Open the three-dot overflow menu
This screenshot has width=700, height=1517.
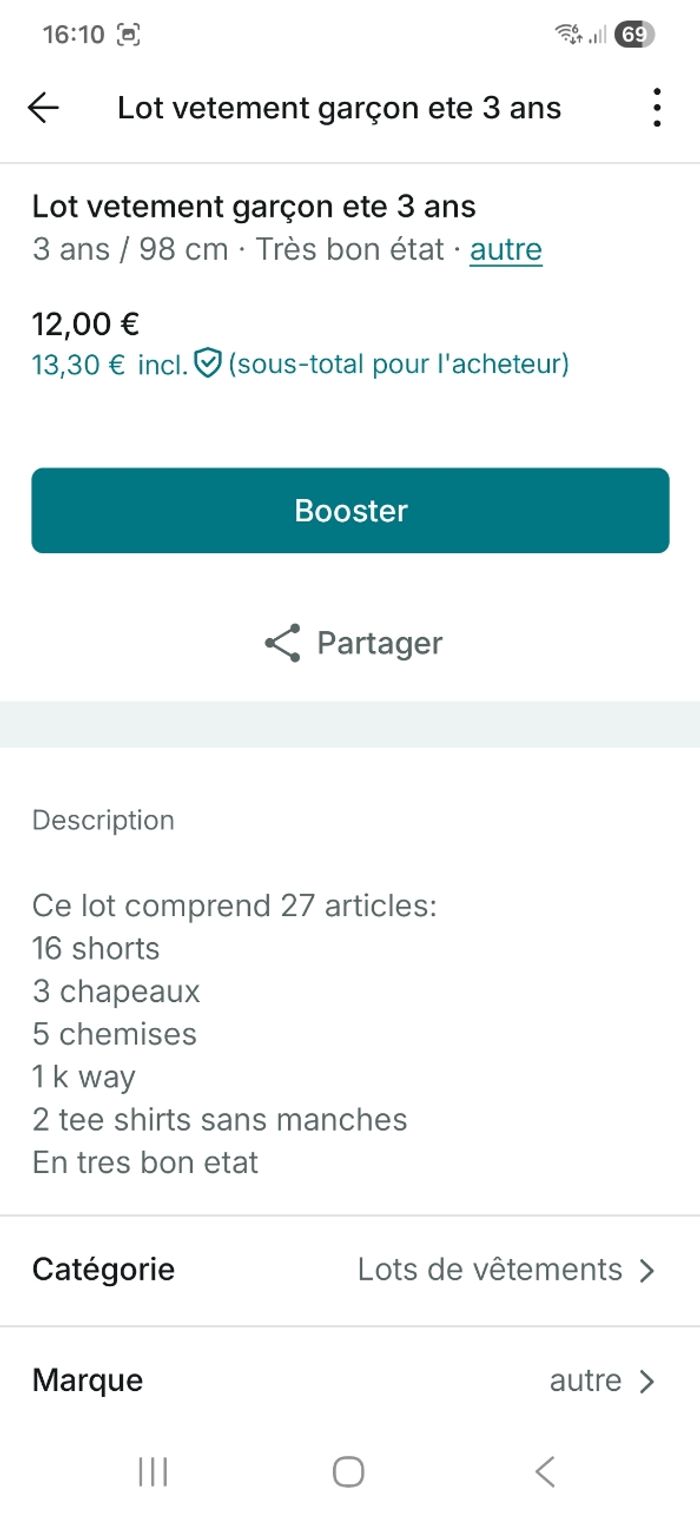pyautogui.click(x=656, y=108)
